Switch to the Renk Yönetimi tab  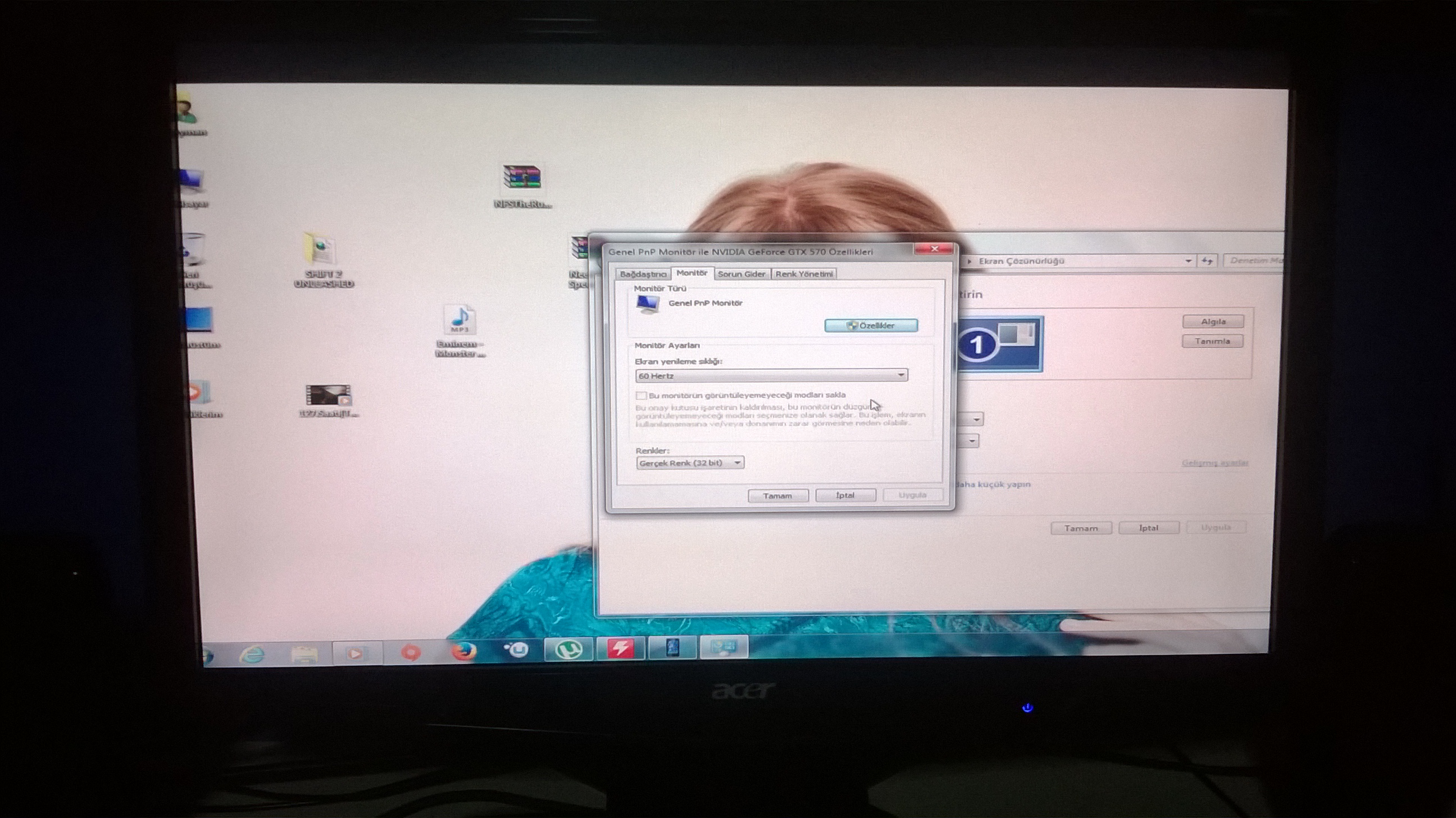pos(804,274)
